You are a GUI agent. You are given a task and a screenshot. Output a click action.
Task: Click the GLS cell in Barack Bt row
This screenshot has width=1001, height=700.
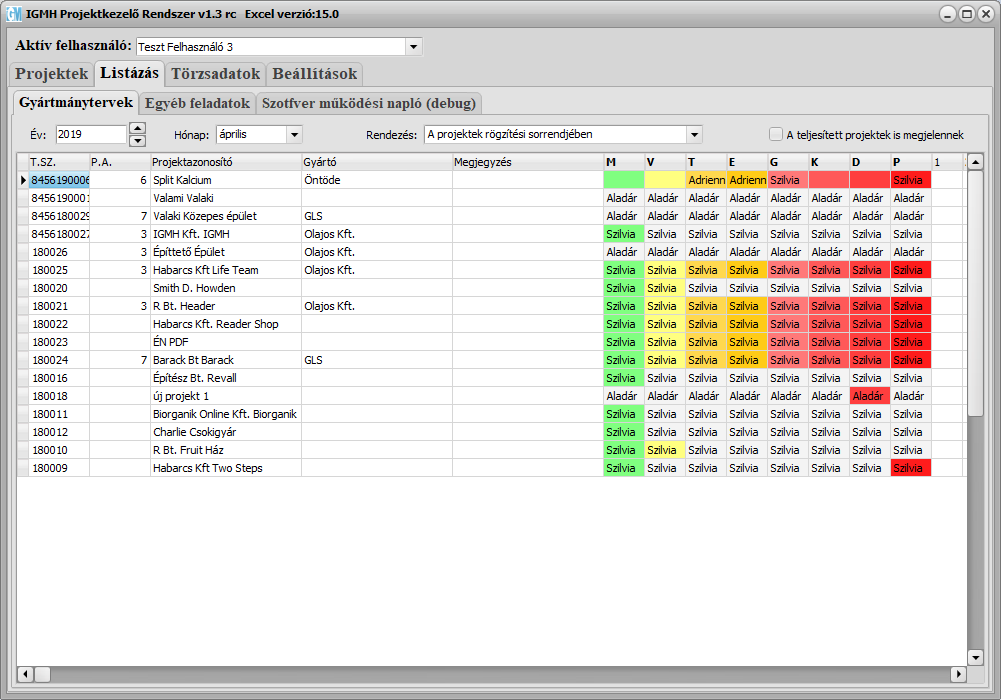377,360
